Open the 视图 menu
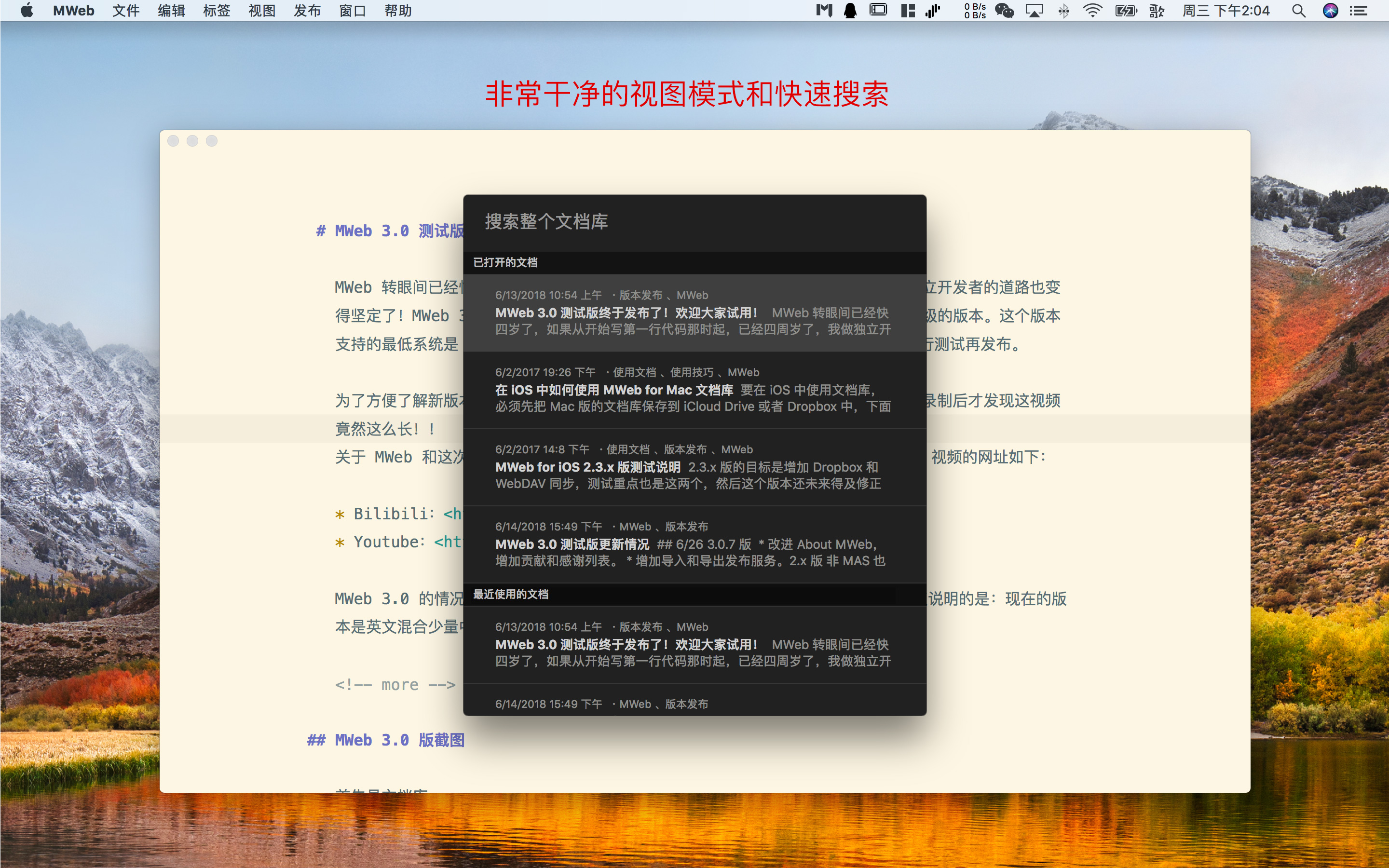 [262, 10]
